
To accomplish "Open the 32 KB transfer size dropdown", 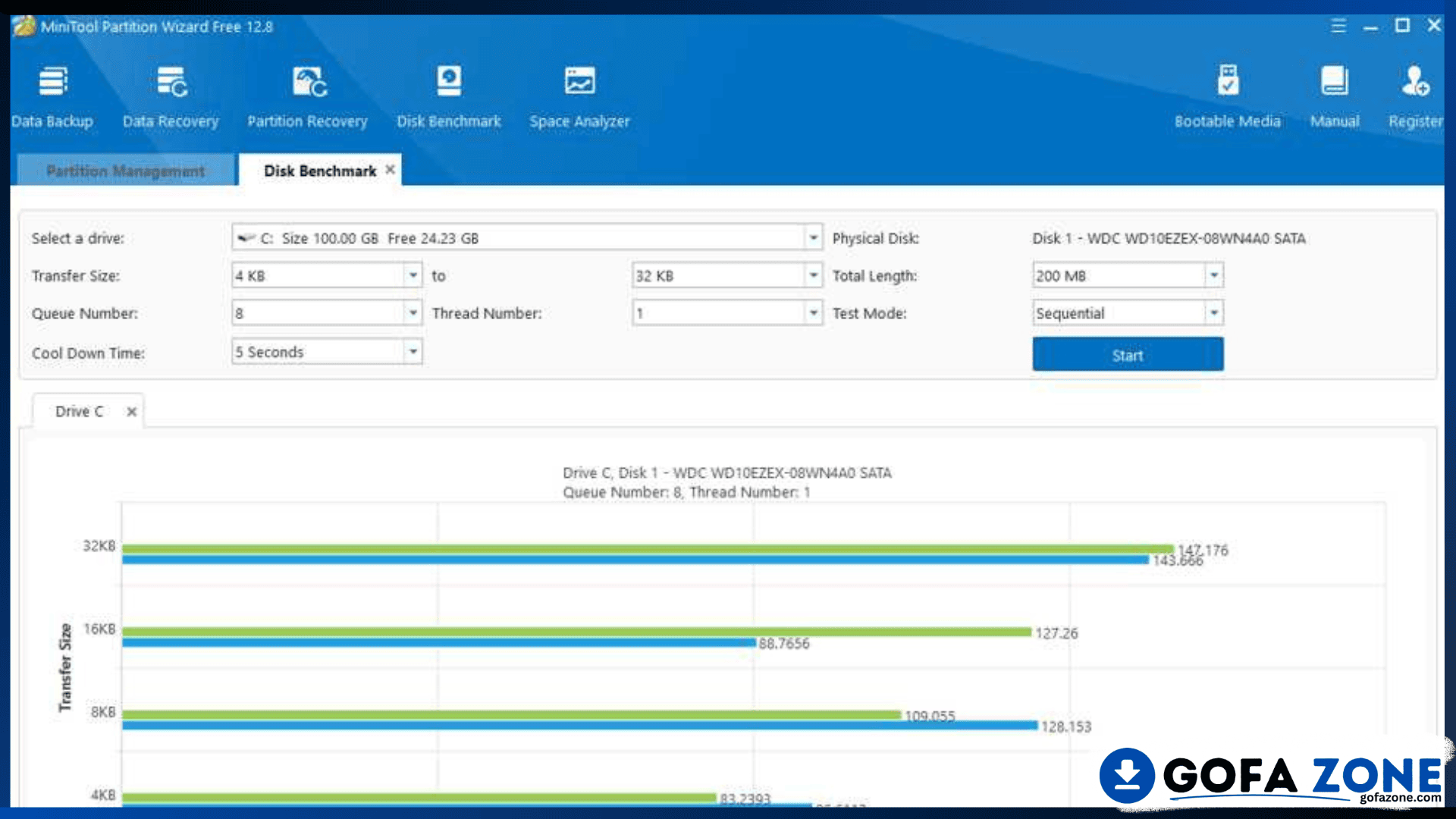I will [x=814, y=275].
